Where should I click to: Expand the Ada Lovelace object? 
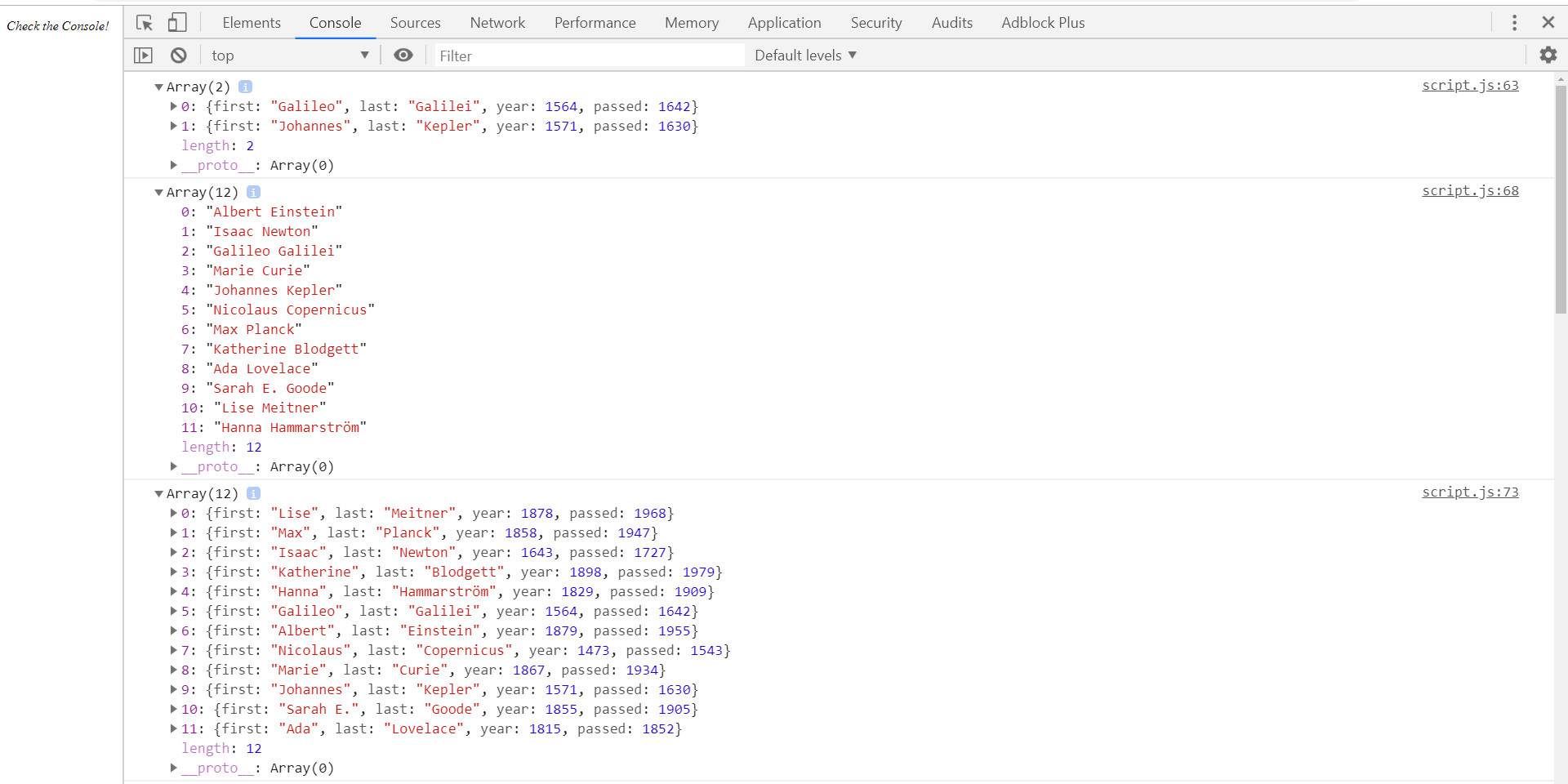pos(173,728)
